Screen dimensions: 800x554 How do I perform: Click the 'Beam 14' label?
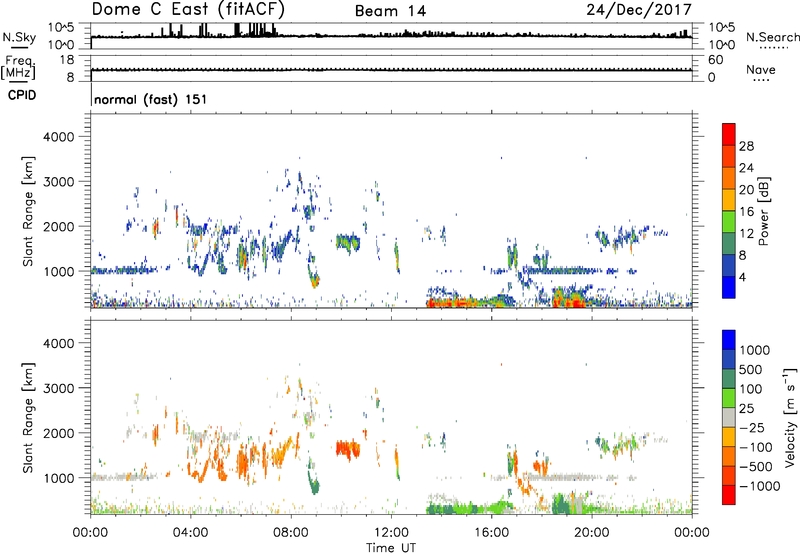click(x=390, y=11)
